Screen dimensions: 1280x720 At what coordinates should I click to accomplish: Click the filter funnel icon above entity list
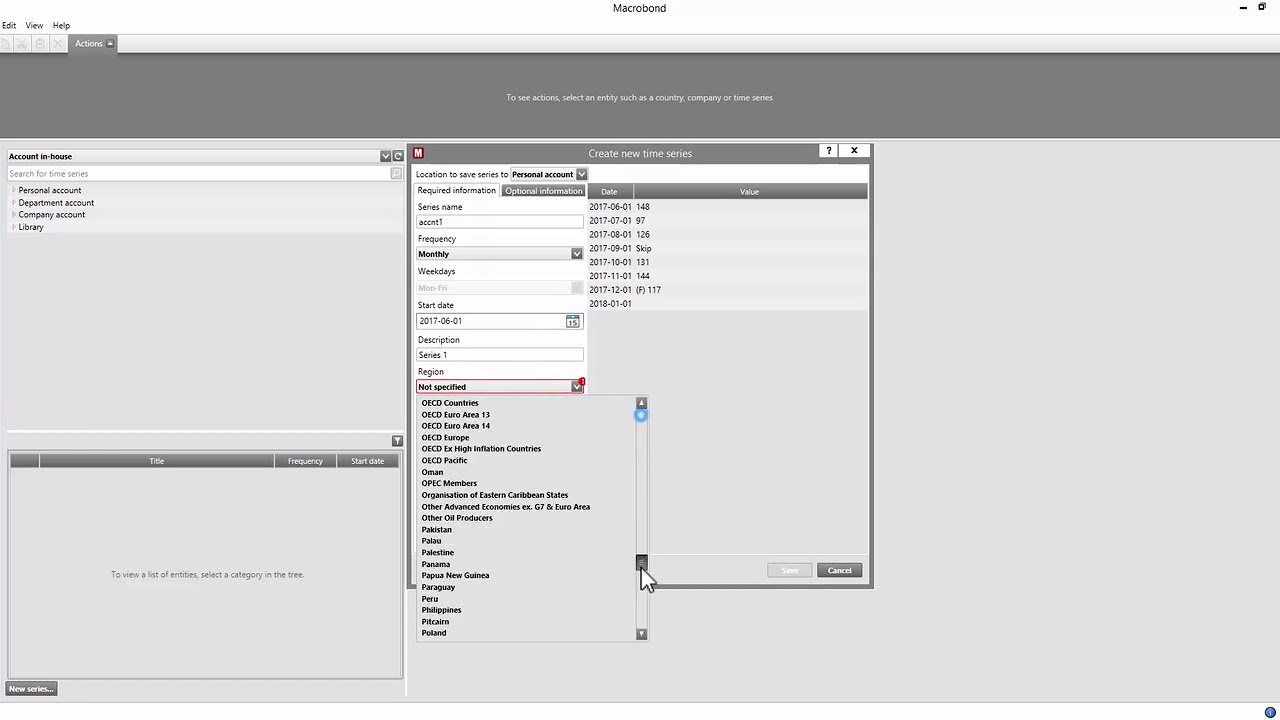(397, 441)
